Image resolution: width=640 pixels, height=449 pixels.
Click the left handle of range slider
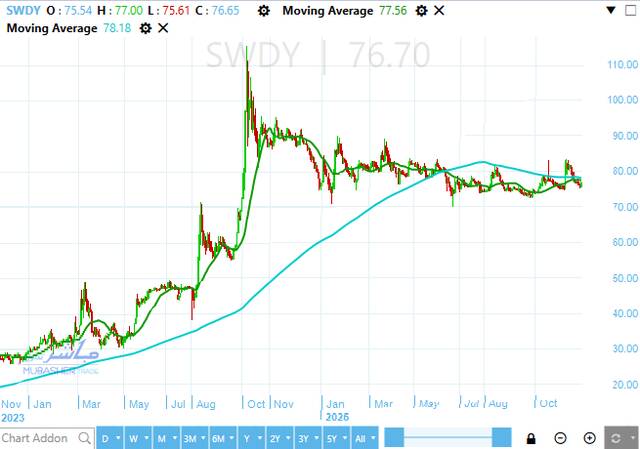click(x=393, y=438)
